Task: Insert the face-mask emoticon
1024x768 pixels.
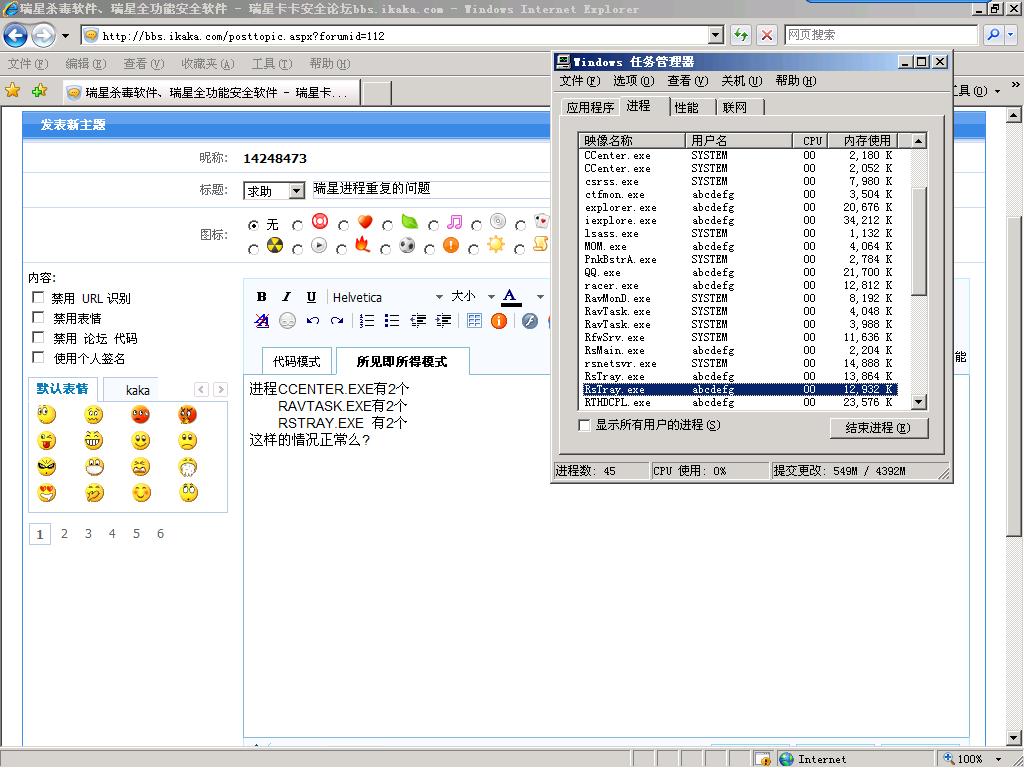Action: click(95, 466)
